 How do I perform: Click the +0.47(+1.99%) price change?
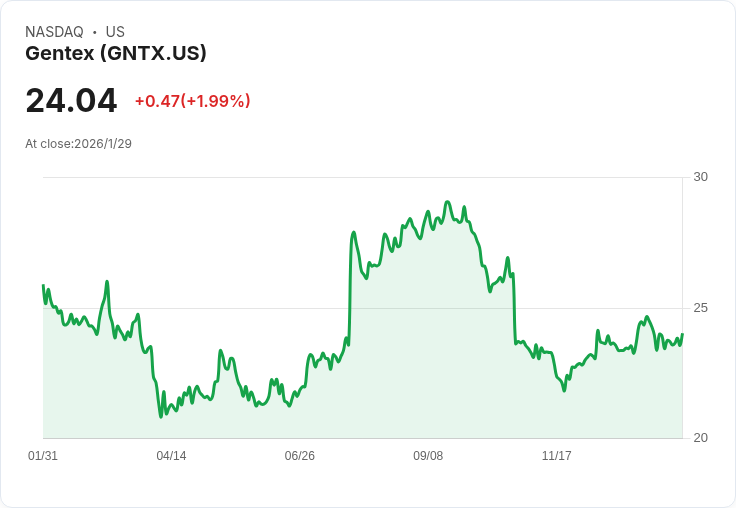coord(192,101)
